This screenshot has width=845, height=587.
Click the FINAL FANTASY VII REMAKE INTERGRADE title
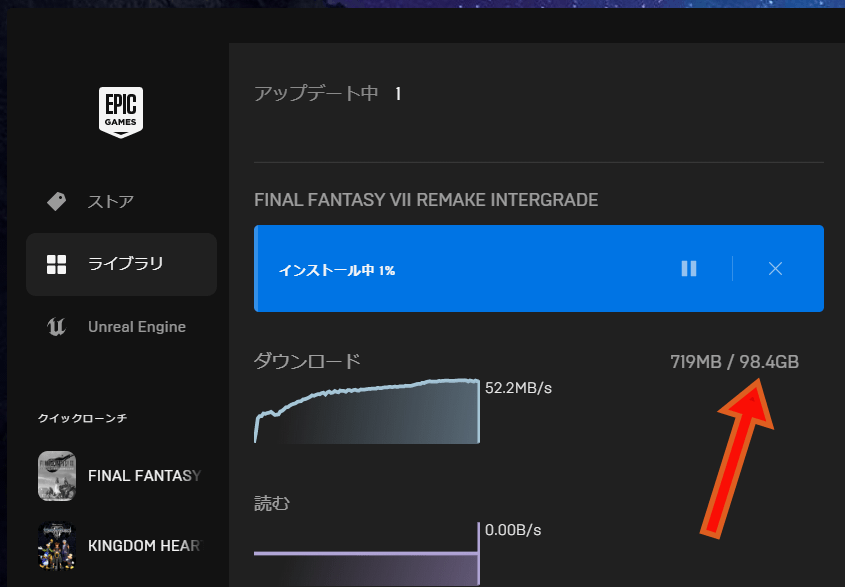click(x=426, y=200)
